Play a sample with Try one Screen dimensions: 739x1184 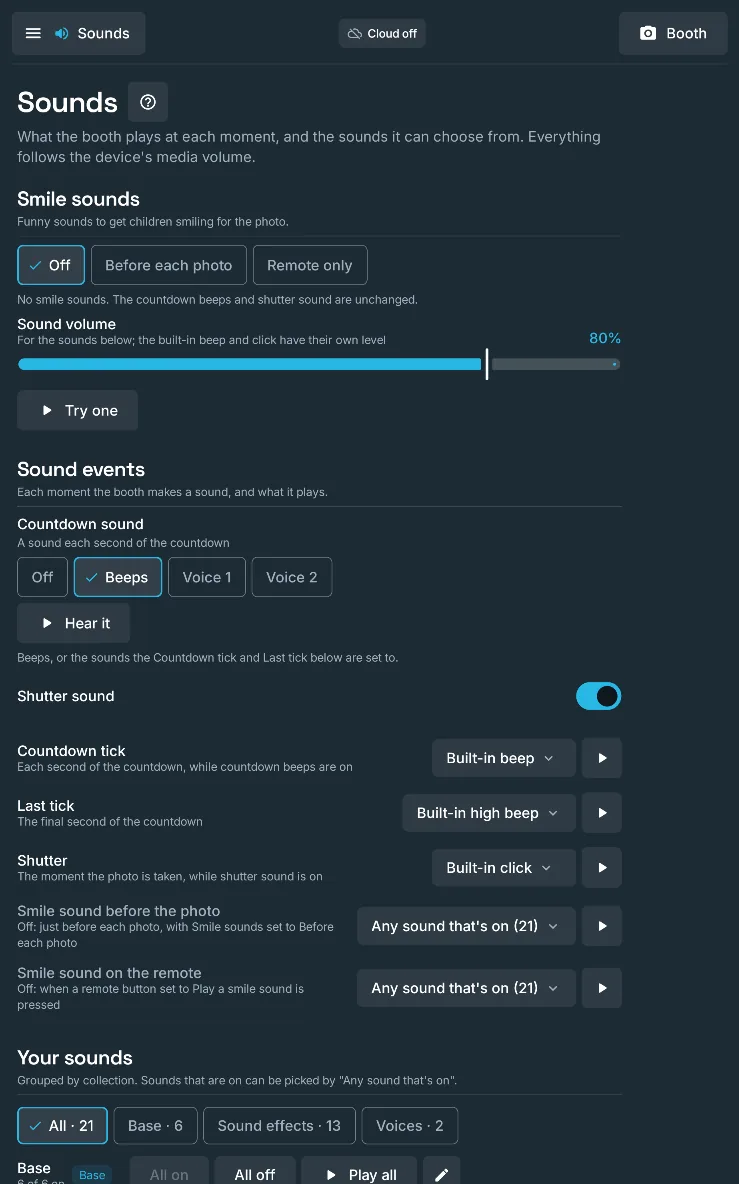tap(78, 410)
